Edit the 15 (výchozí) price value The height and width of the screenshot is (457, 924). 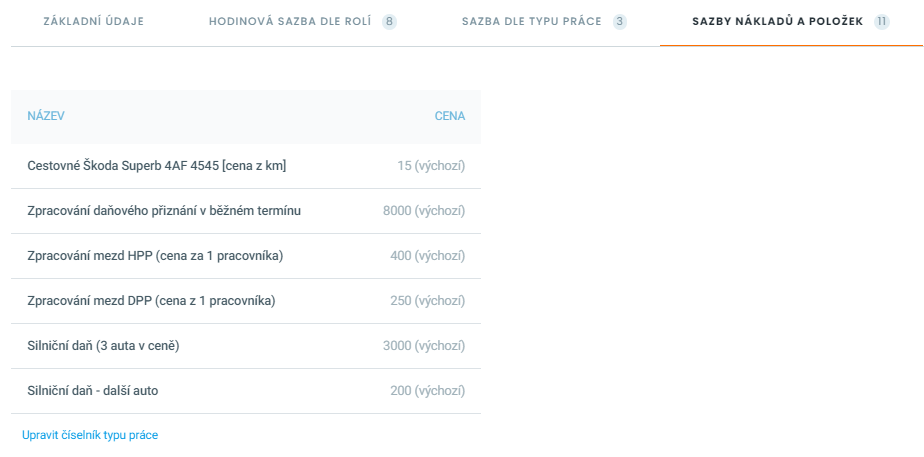coord(431,166)
